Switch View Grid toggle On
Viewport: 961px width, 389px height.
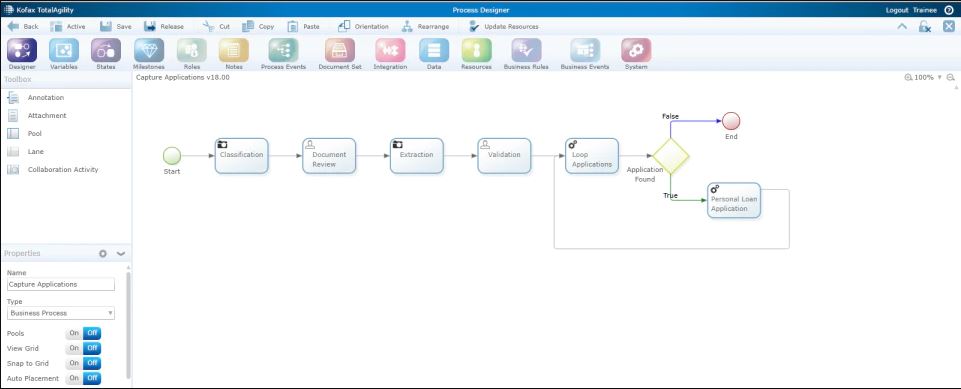(74, 348)
